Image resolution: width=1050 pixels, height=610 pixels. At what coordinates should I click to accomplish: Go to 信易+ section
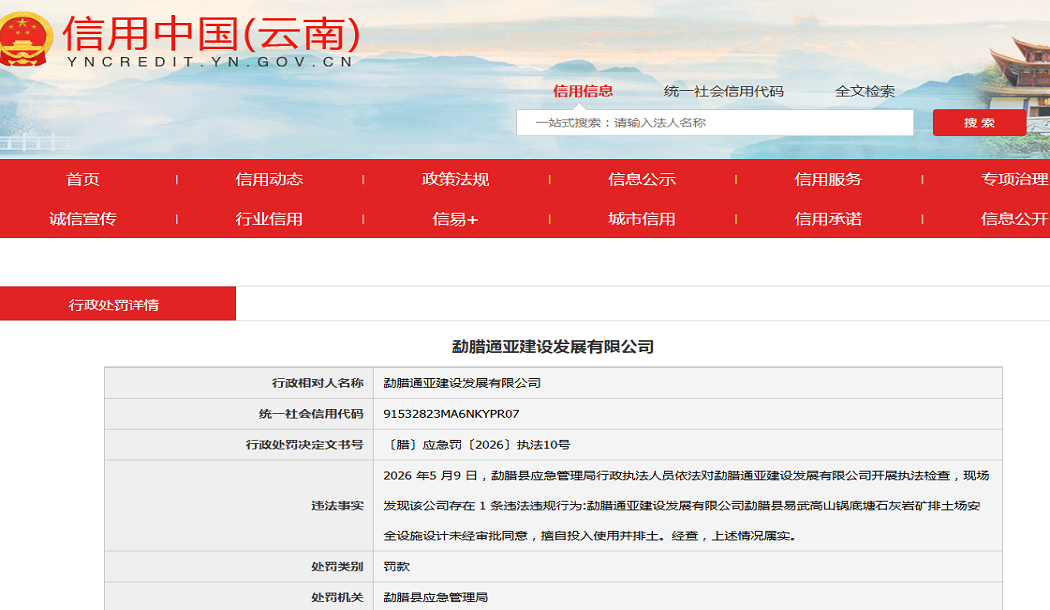coord(455,219)
